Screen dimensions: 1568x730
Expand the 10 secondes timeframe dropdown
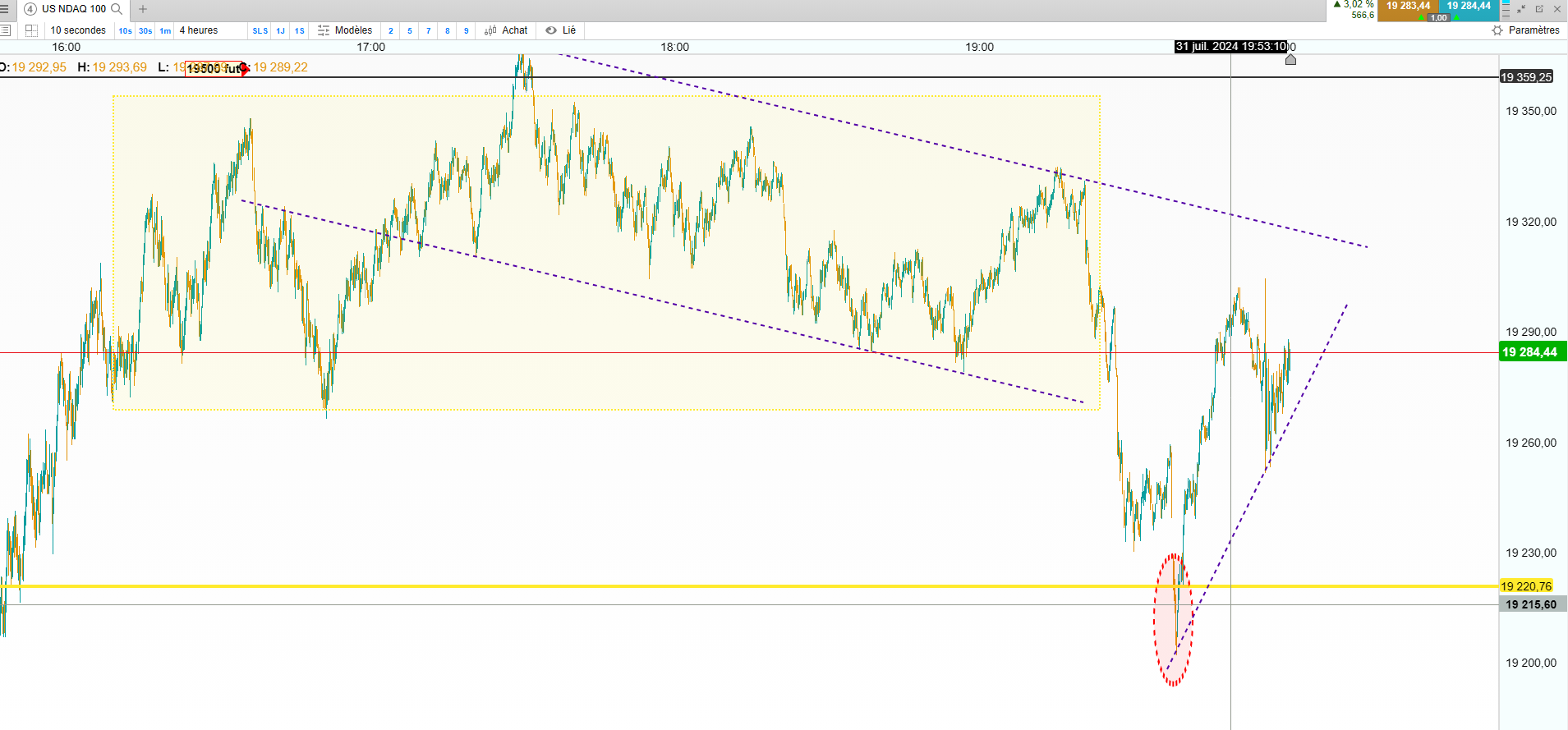coord(78,30)
